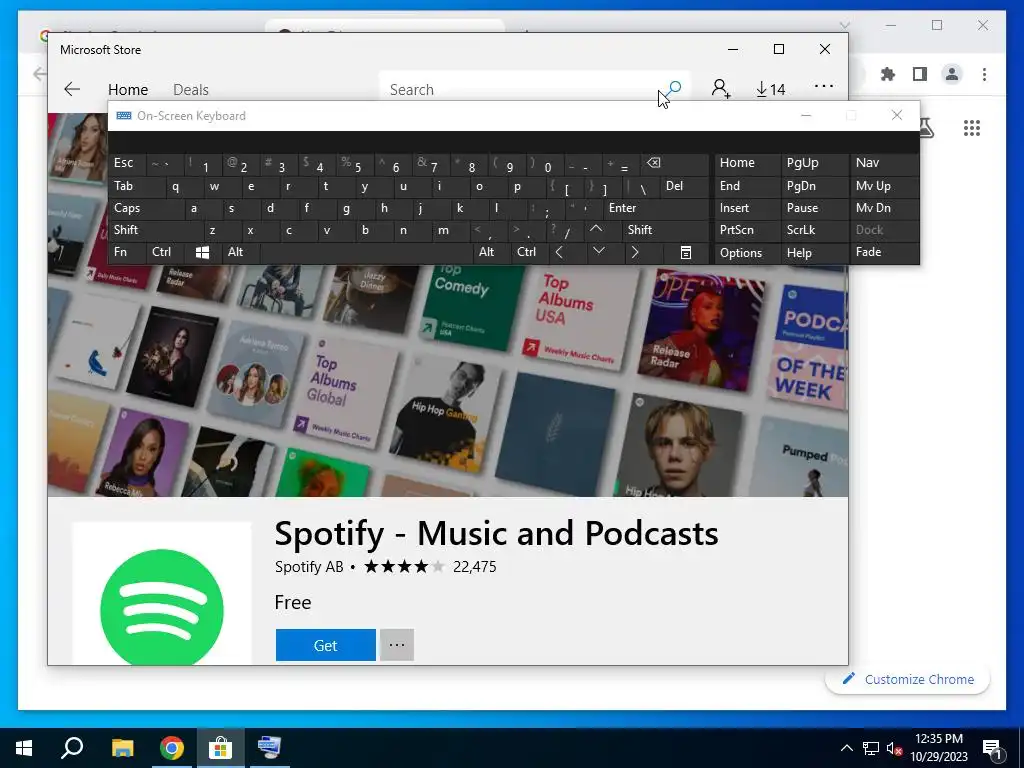Viewport: 1024px width, 768px height.
Task: Open Chrome Extensions puzzle icon
Action: pos(888,74)
